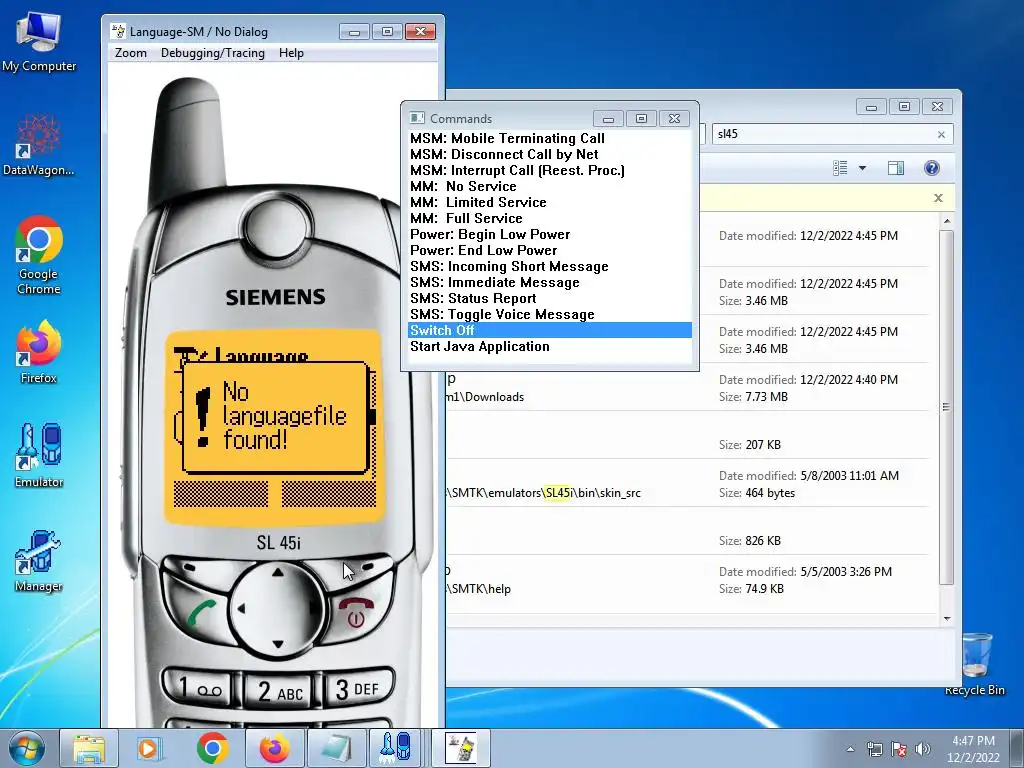
Task: Open notepad-like taskbar icon
Action: [x=336, y=748]
